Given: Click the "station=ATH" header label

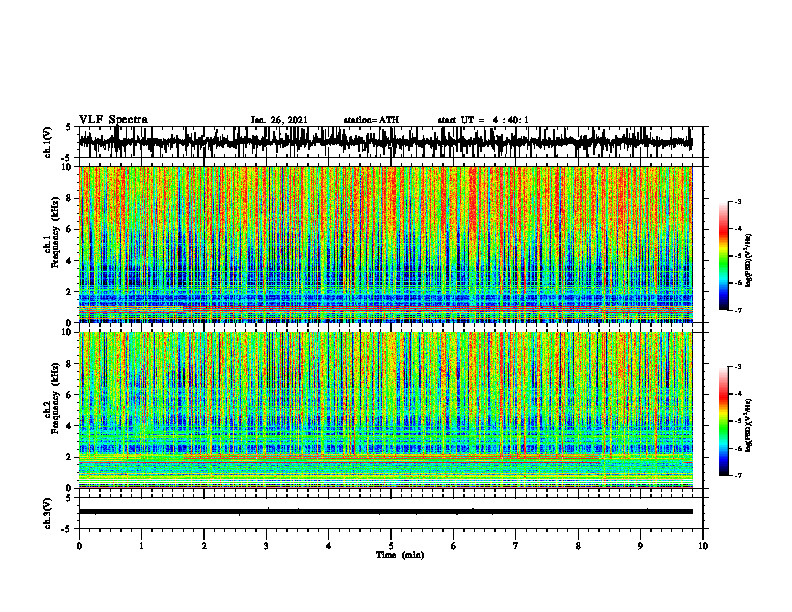Looking at the screenshot, I should [371, 120].
